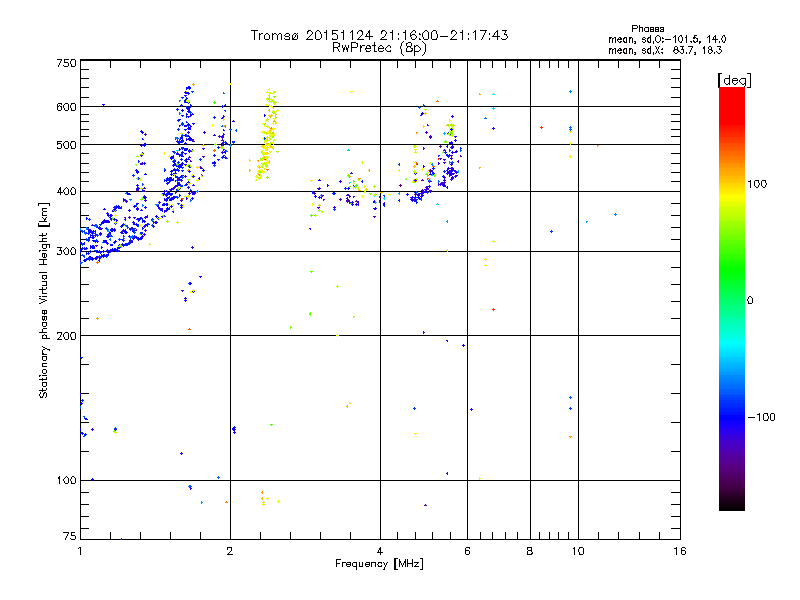800x600 pixels.
Task: Click the y-axis tick label '75'
Action: point(70,536)
